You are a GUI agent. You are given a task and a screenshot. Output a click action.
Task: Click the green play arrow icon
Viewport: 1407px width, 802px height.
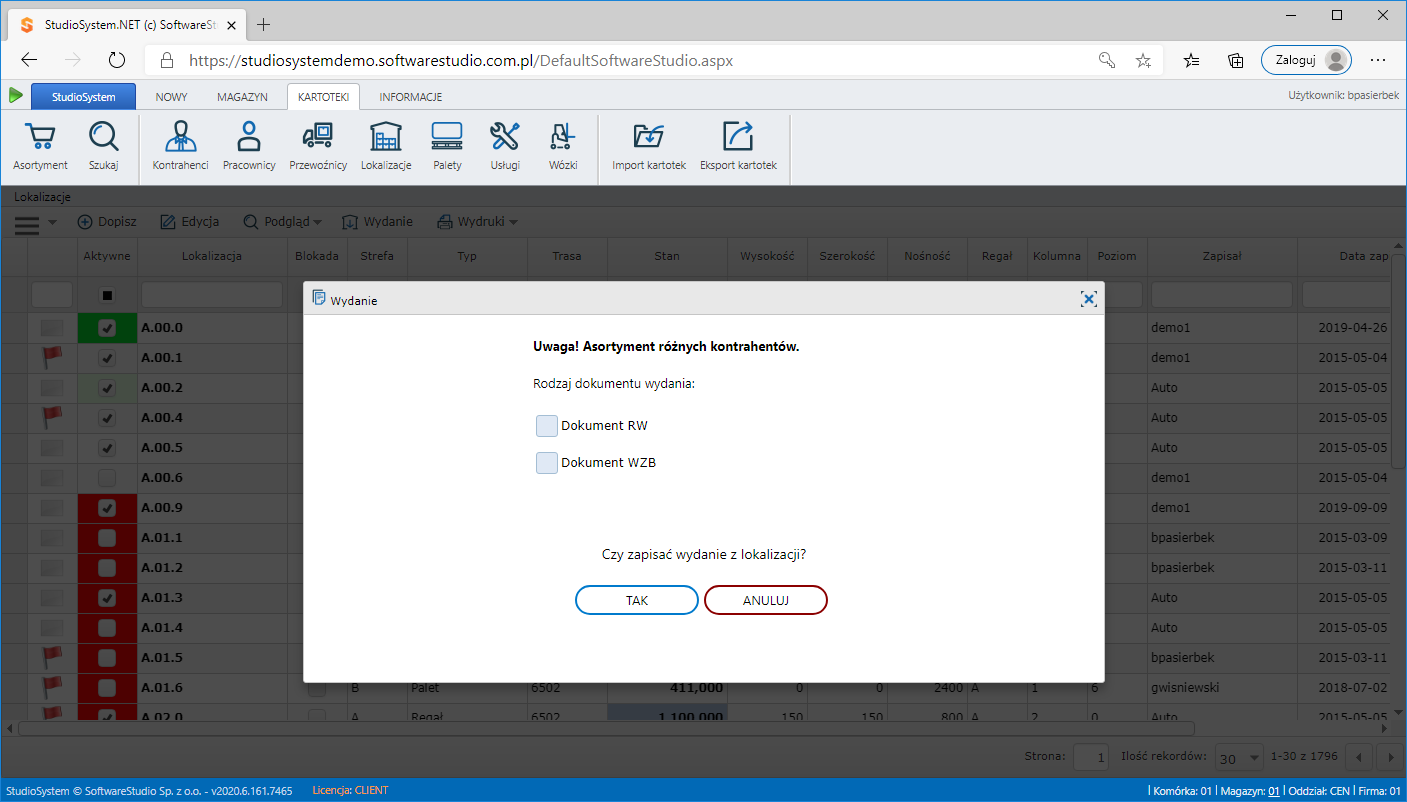point(15,96)
